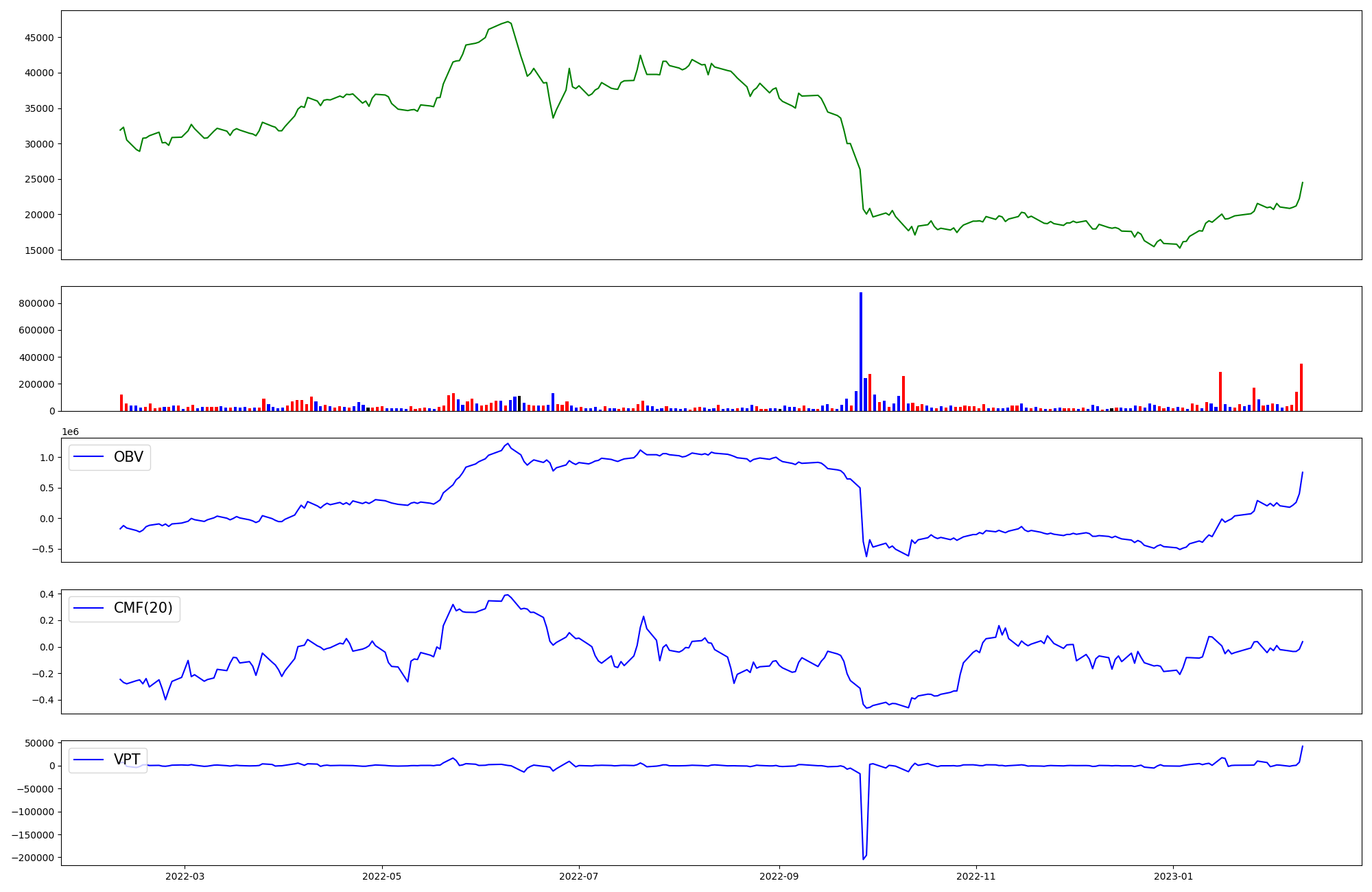The height and width of the screenshot is (892, 1372).
Task: Click the 2022-03 date tick label
Action: 185,876
